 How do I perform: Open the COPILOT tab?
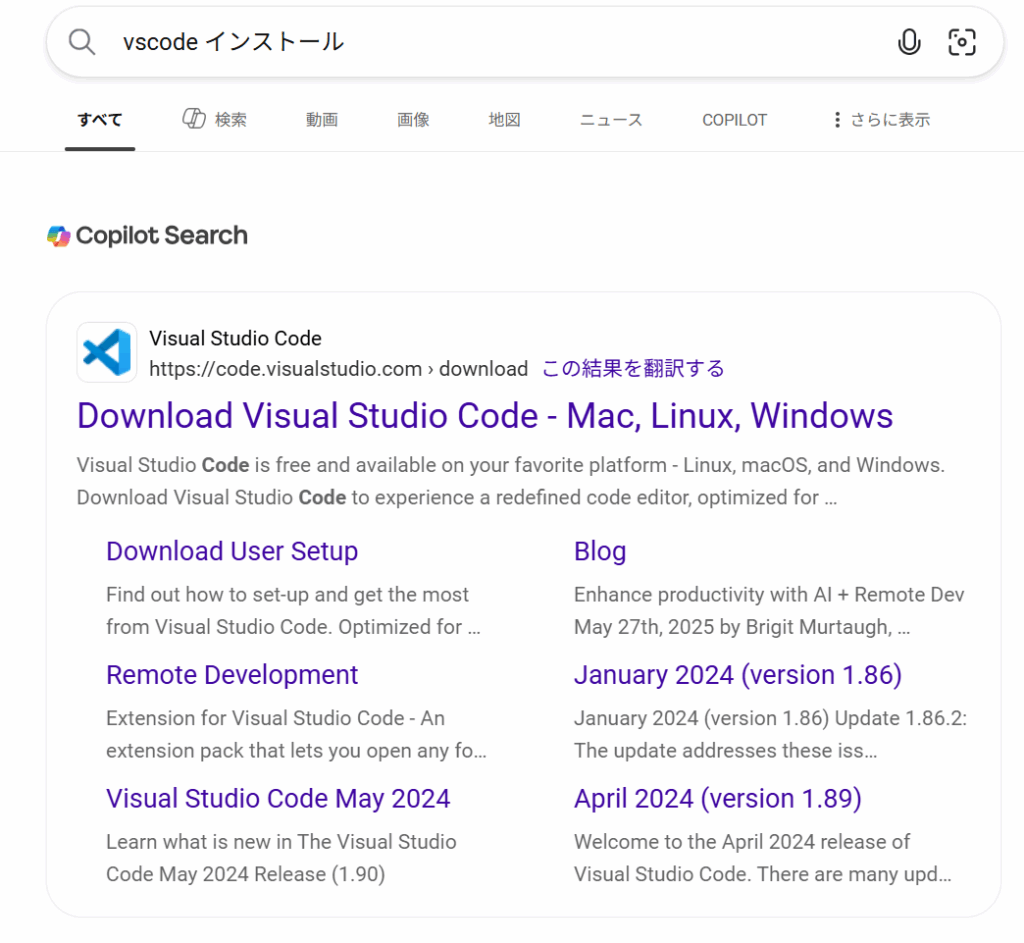734,120
